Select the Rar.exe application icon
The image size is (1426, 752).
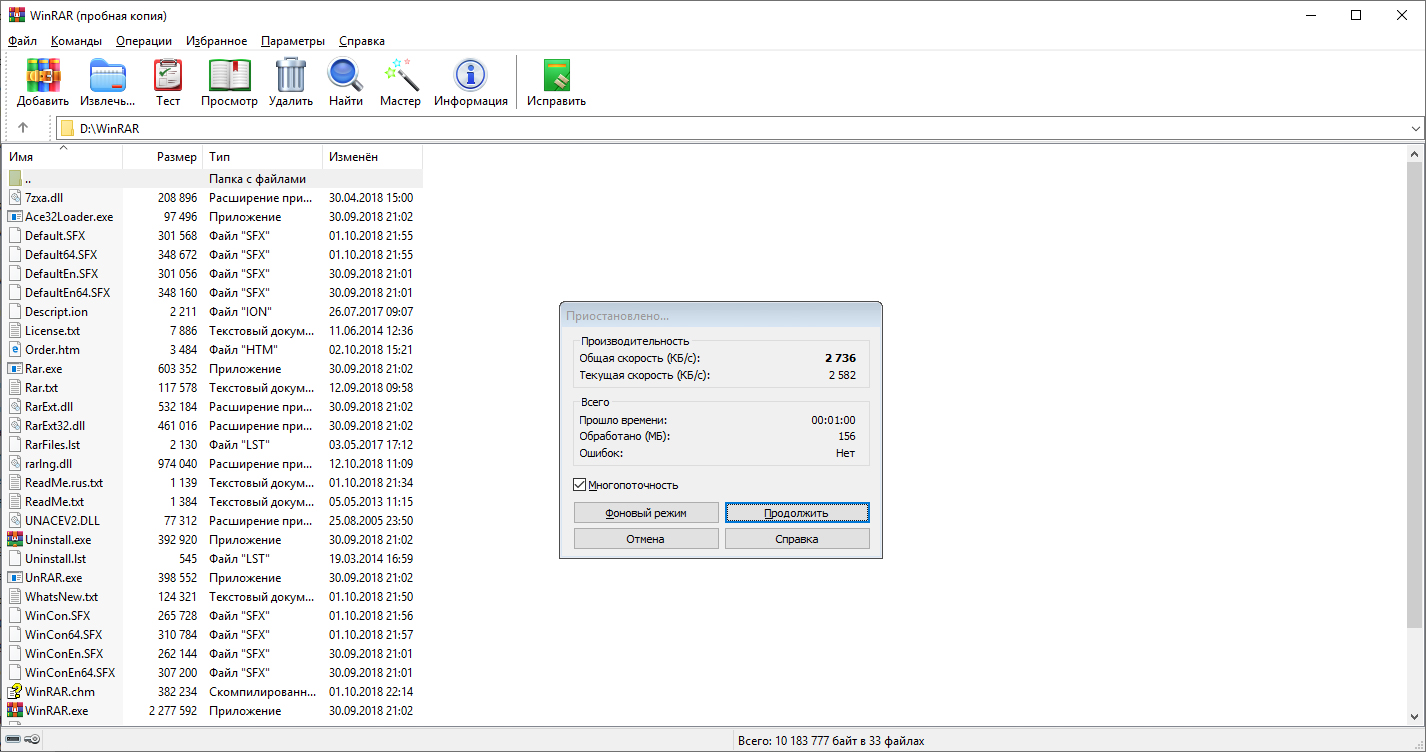[x=15, y=369]
